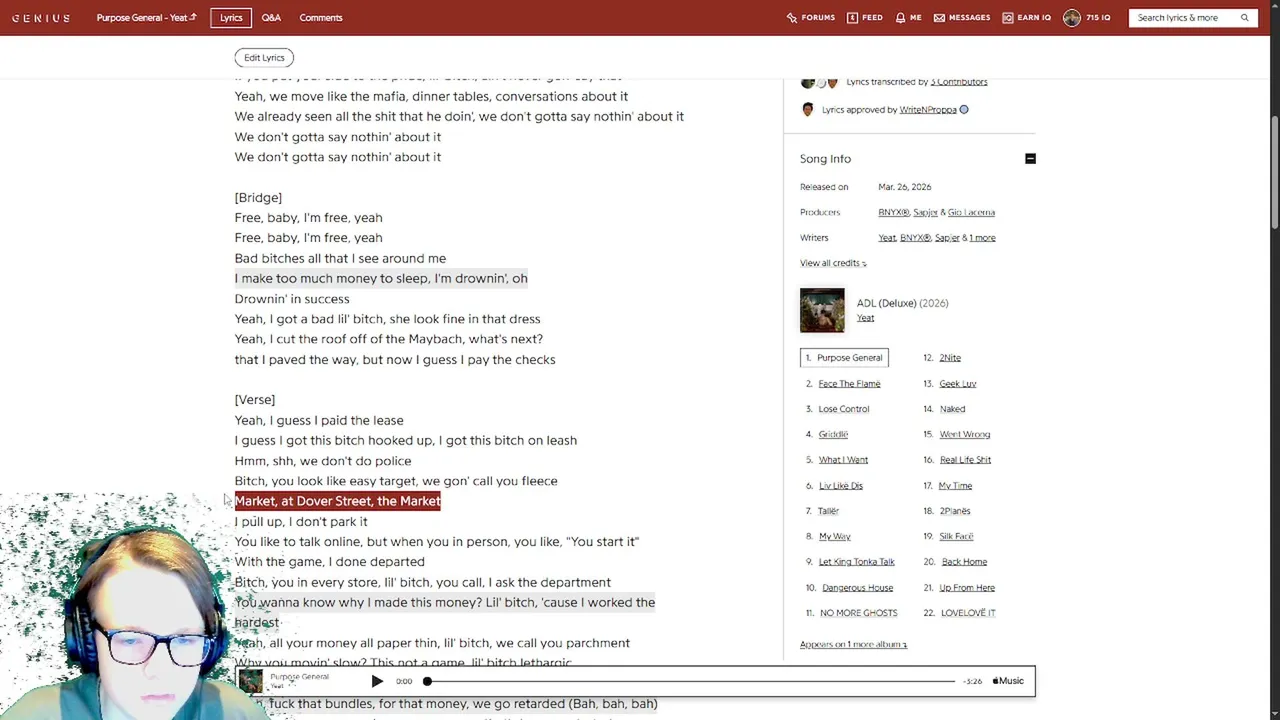Open track 15 Went Wrong
Image resolution: width=1280 pixels, height=720 pixels.
[965, 435]
